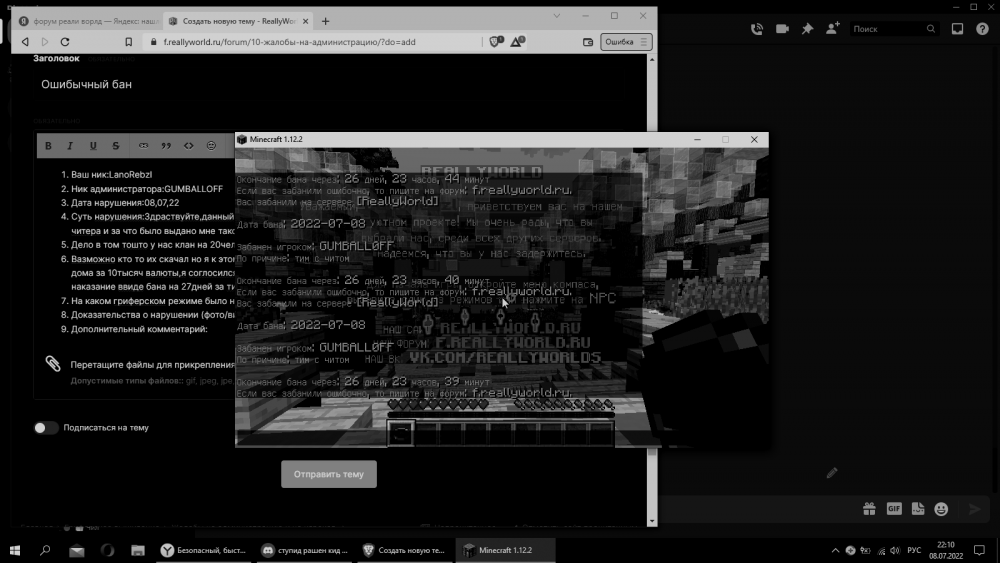Switch to Discord taskbar item
The image size is (1000, 563).
click(306, 550)
